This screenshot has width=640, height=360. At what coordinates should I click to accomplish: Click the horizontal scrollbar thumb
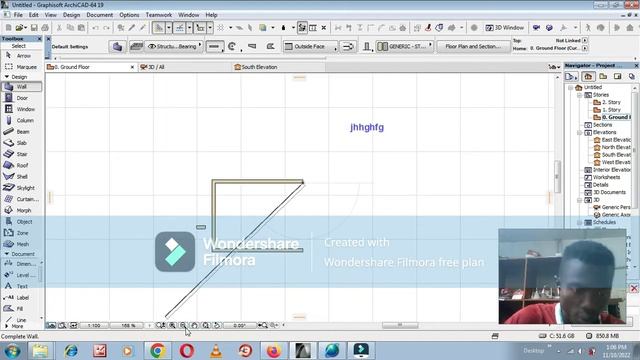coord(400,325)
